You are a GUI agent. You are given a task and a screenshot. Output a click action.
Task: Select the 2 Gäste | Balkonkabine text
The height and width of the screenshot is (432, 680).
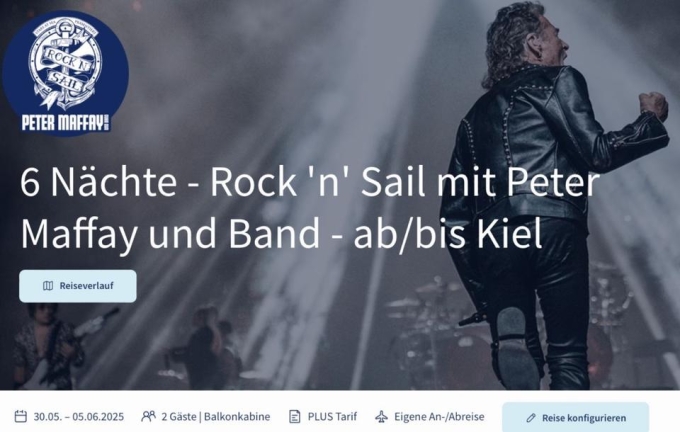click(x=216, y=417)
